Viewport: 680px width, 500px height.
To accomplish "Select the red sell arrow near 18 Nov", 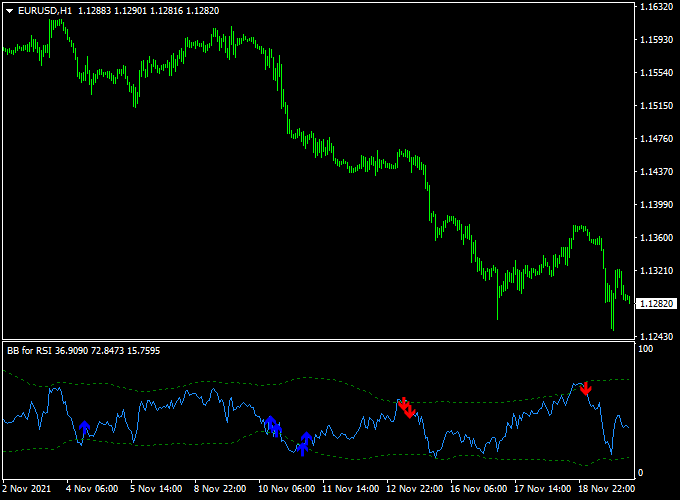I will click(586, 389).
